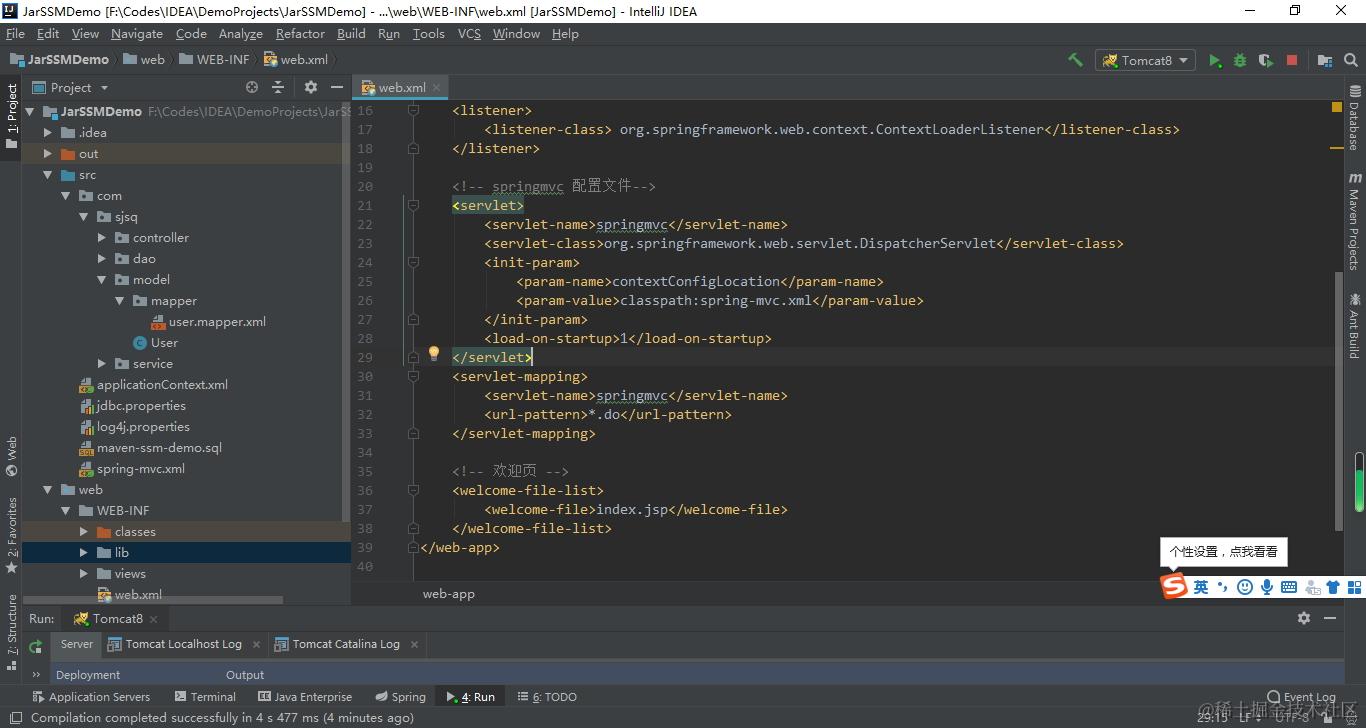Build the project with the hammer icon
1366x728 pixels.
[x=1075, y=60]
